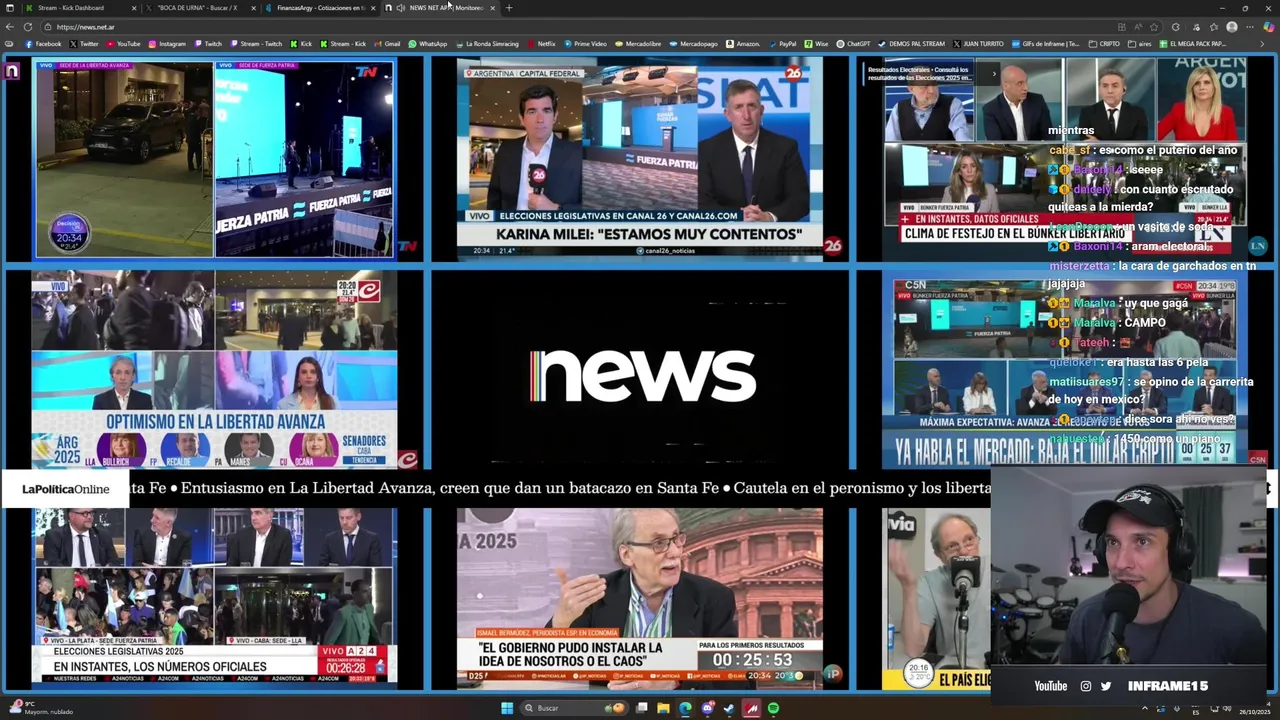Open Copilot sidebar icon
The width and height of the screenshot is (1280, 720).
pos(1267,27)
